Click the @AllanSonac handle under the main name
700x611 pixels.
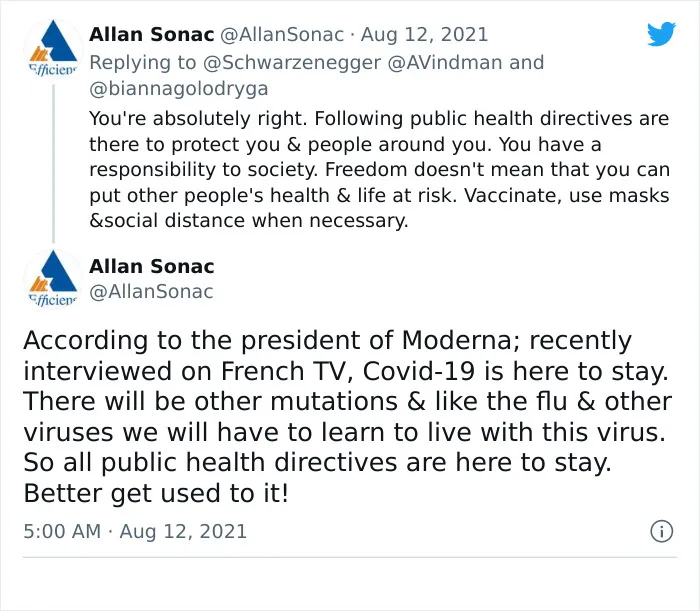(x=151, y=291)
